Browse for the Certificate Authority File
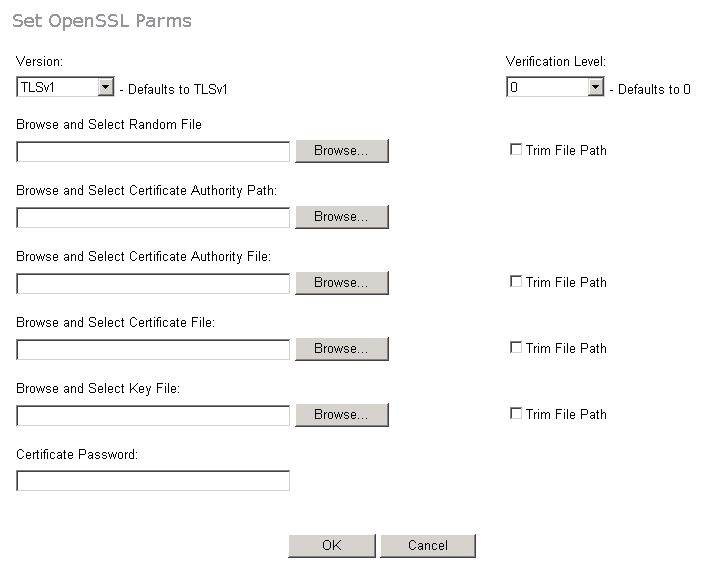 point(341,283)
